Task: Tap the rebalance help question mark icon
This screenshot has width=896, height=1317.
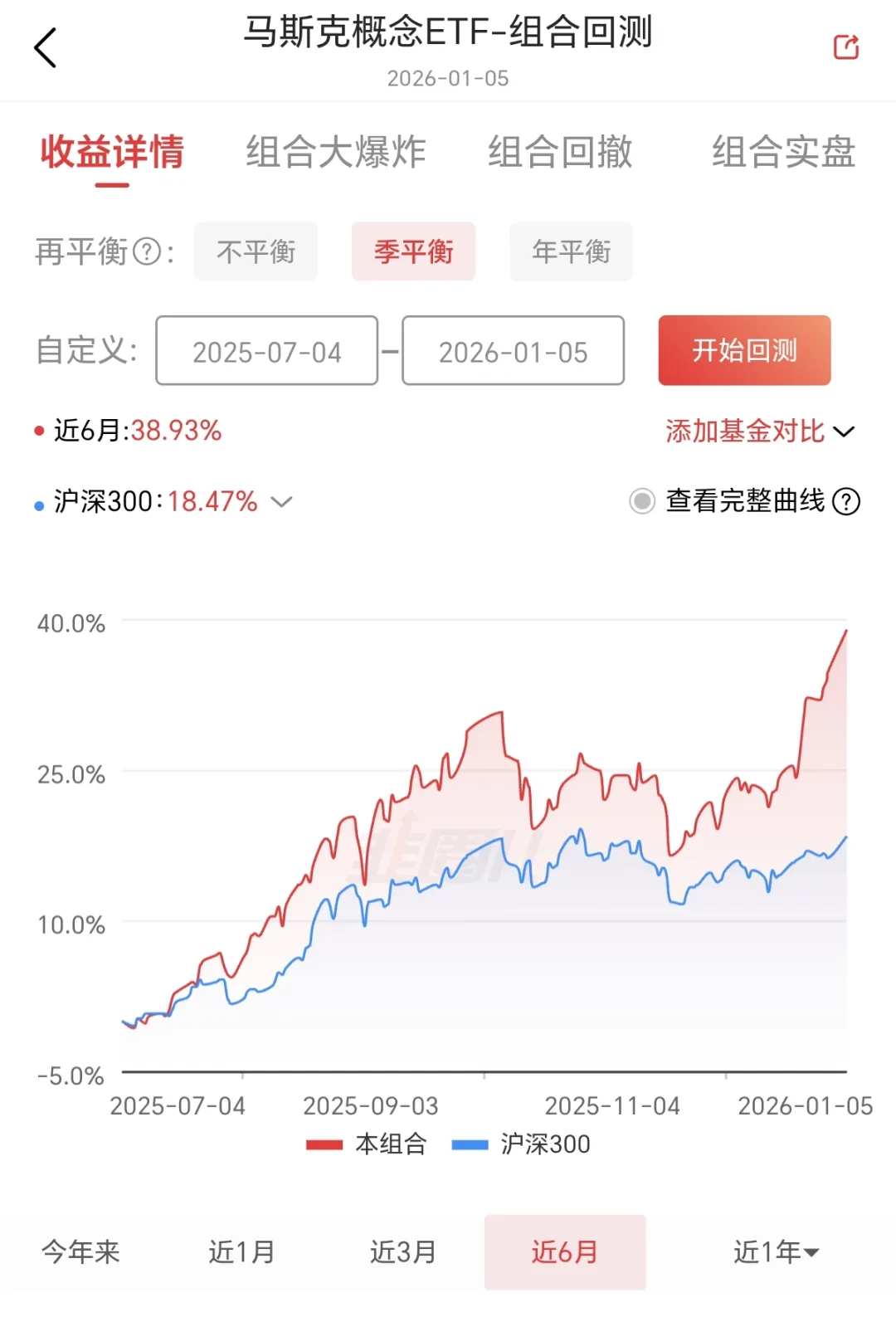Action: 147,251
